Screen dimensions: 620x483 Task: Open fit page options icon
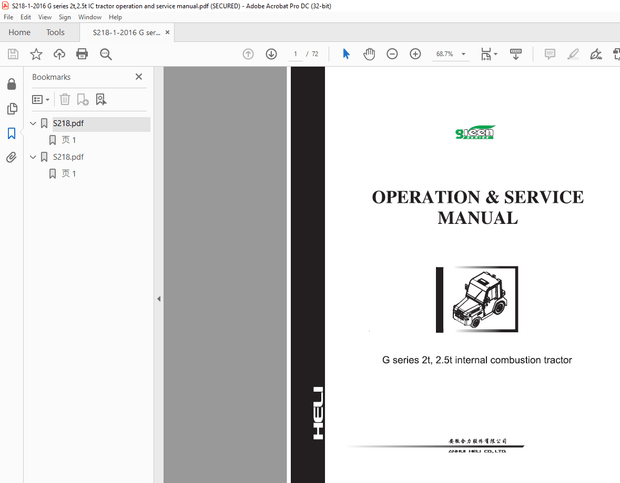click(x=488, y=54)
